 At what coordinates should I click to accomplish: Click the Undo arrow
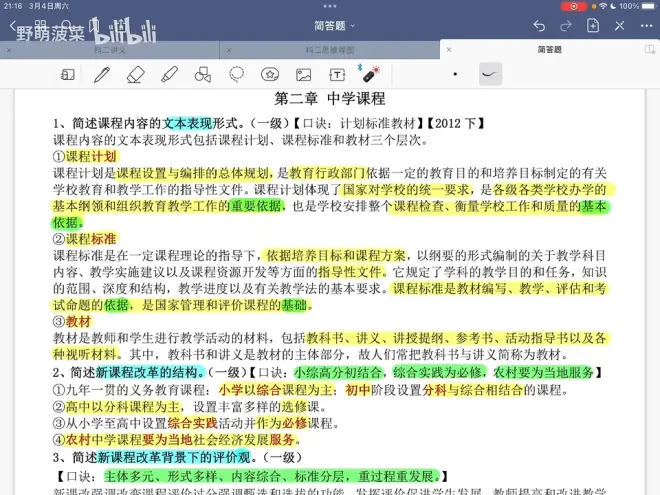click(x=540, y=25)
